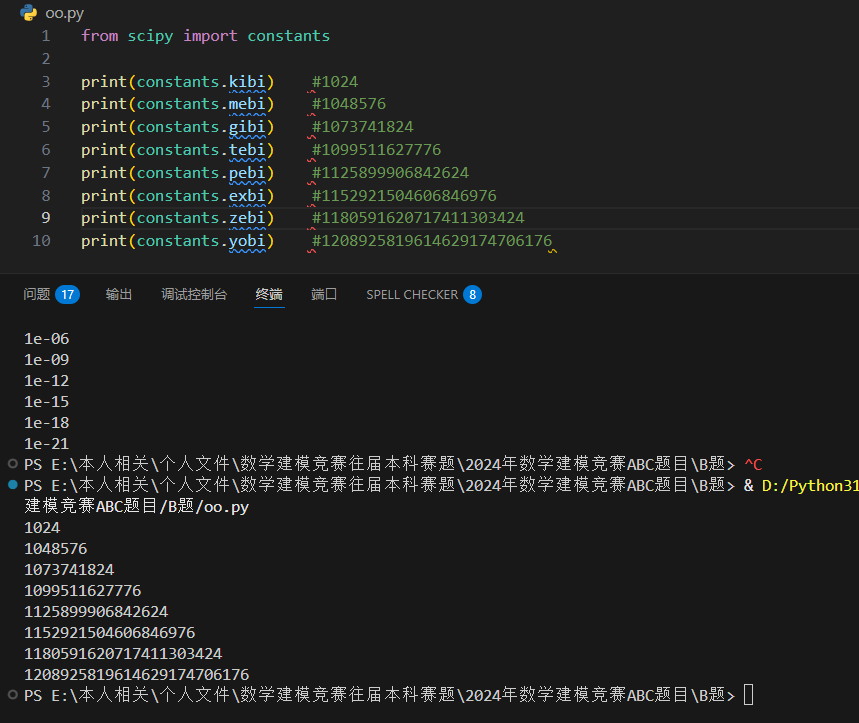Click the blue command-success dot in terminal gutter
The width and height of the screenshot is (859, 723).
13,485
